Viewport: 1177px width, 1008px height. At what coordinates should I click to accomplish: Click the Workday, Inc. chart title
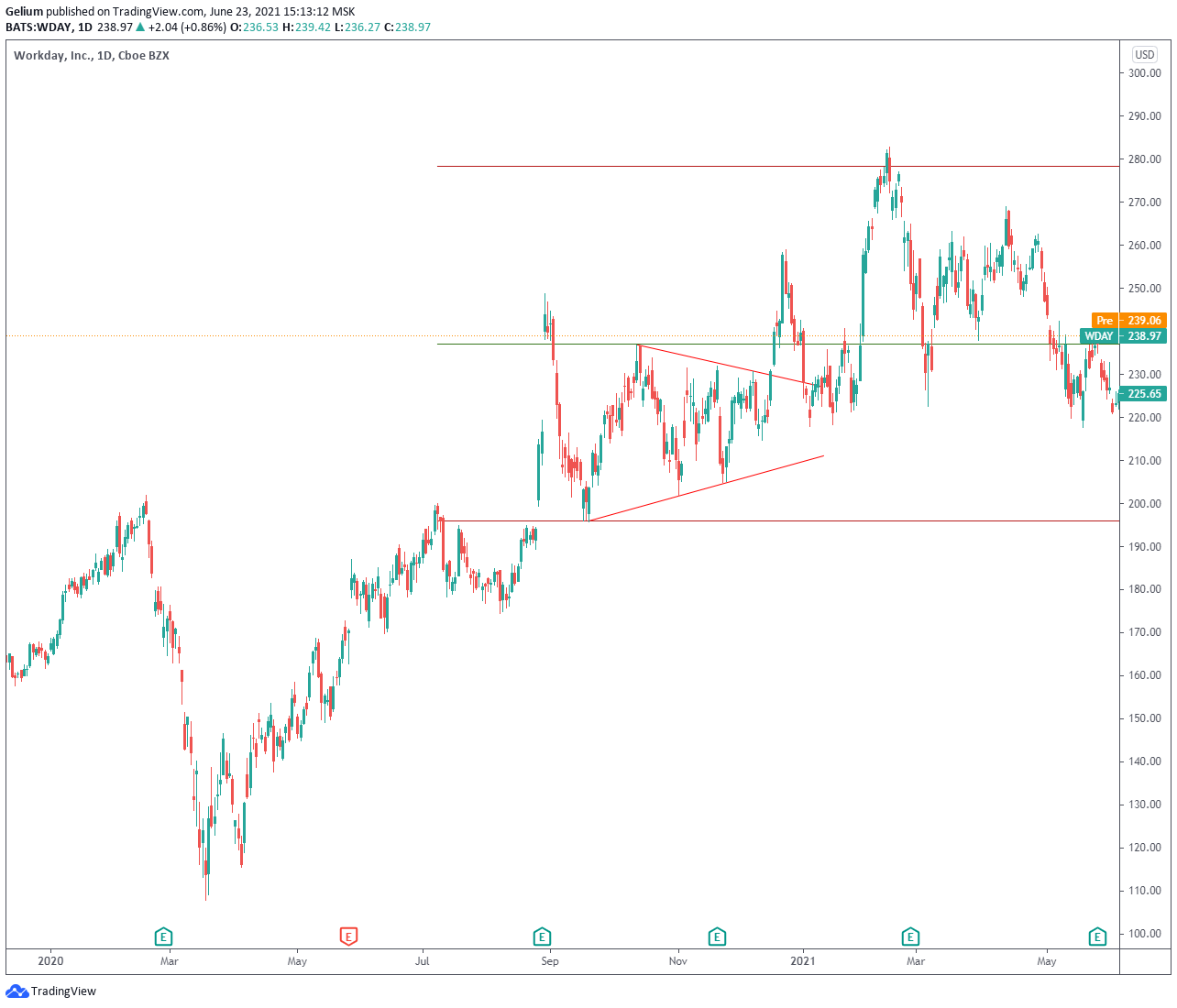(92, 56)
